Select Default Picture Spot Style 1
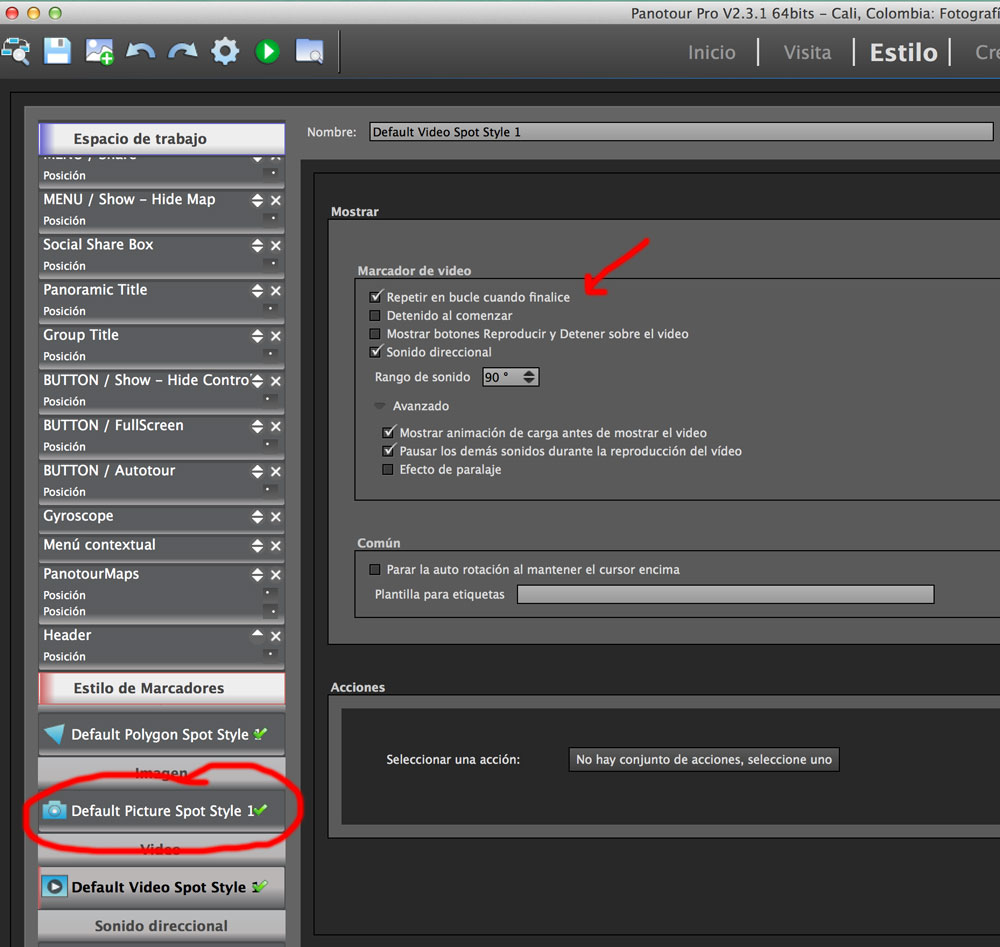 (161, 811)
